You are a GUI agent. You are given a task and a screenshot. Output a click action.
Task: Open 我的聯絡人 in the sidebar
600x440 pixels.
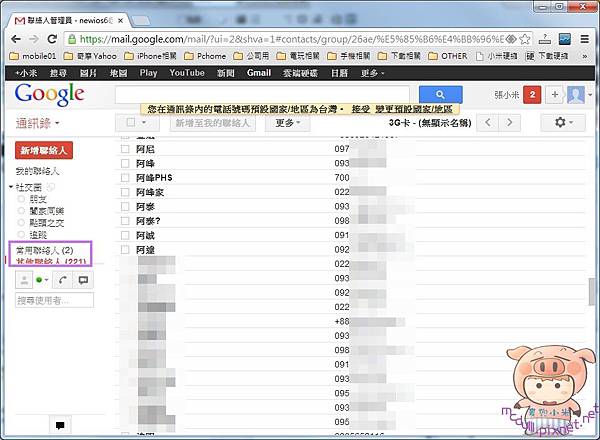[x=38, y=171]
